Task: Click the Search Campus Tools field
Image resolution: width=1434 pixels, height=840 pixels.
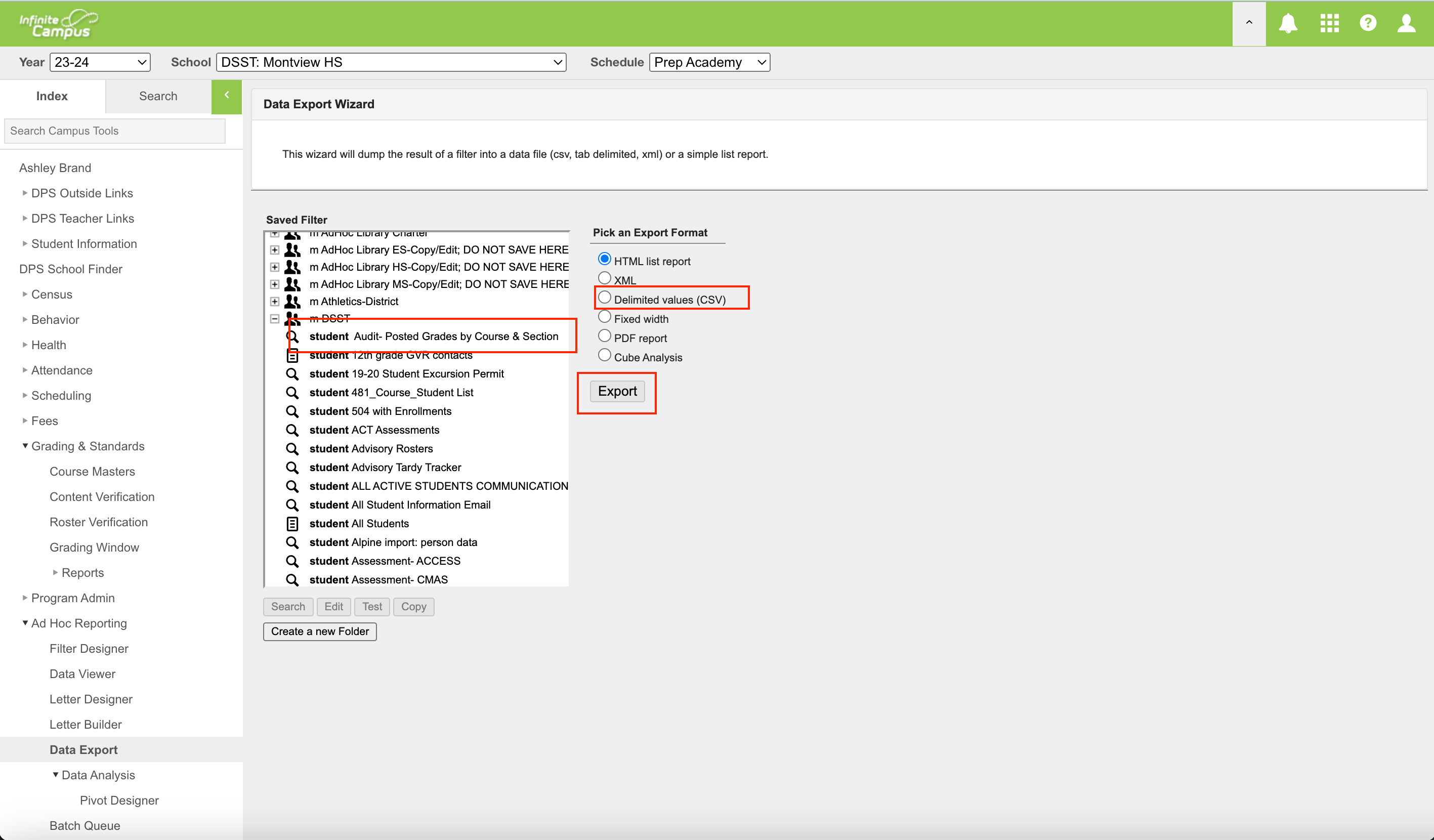Action: (x=114, y=131)
